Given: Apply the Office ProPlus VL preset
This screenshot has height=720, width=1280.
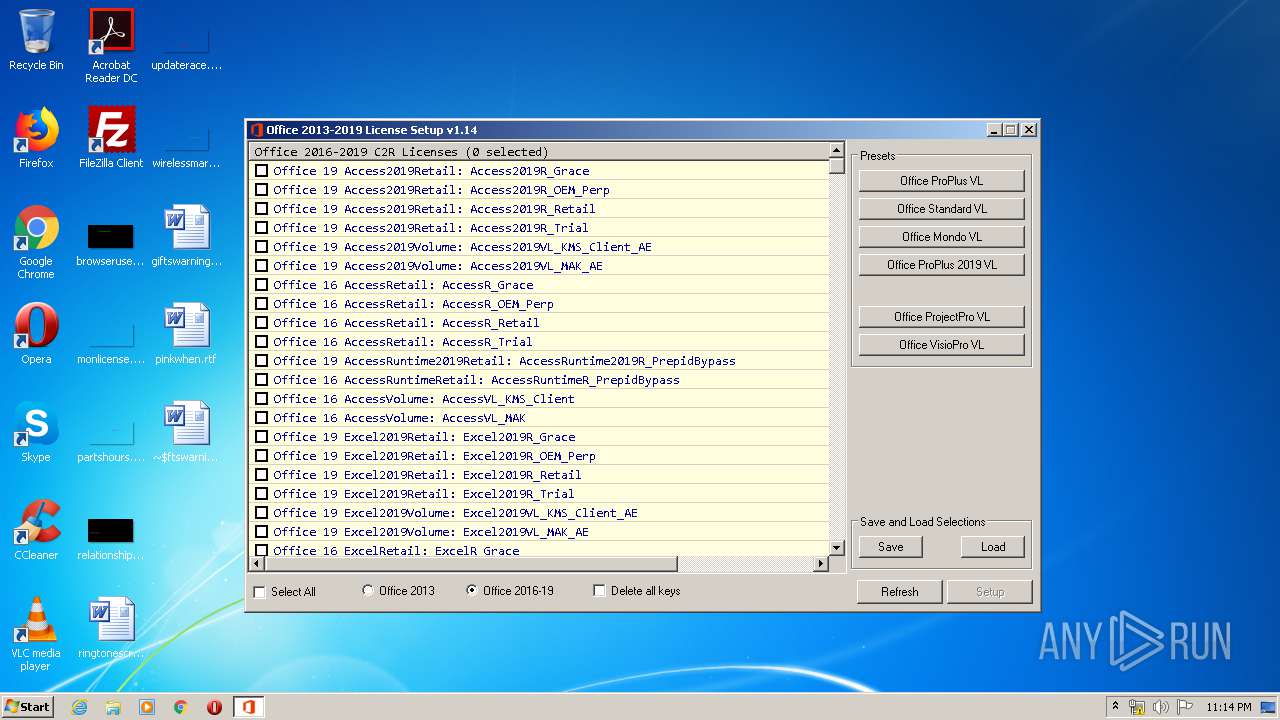Looking at the screenshot, I should click(941, 181).
